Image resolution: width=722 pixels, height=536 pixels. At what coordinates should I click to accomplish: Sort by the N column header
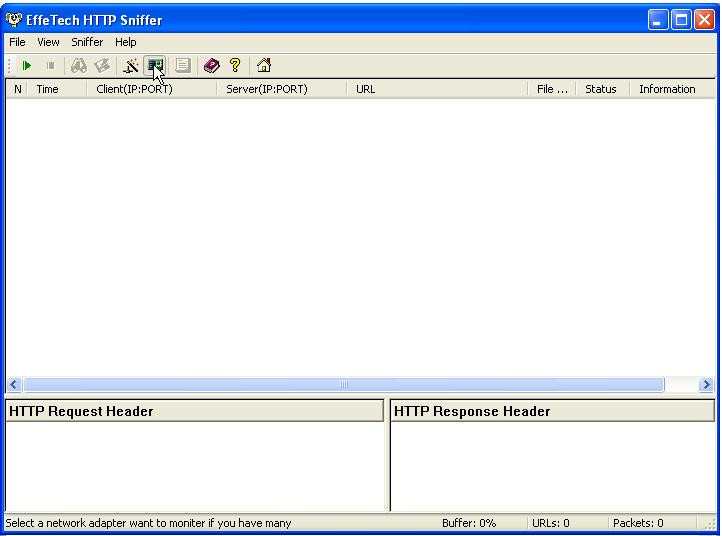coord(17,89)
